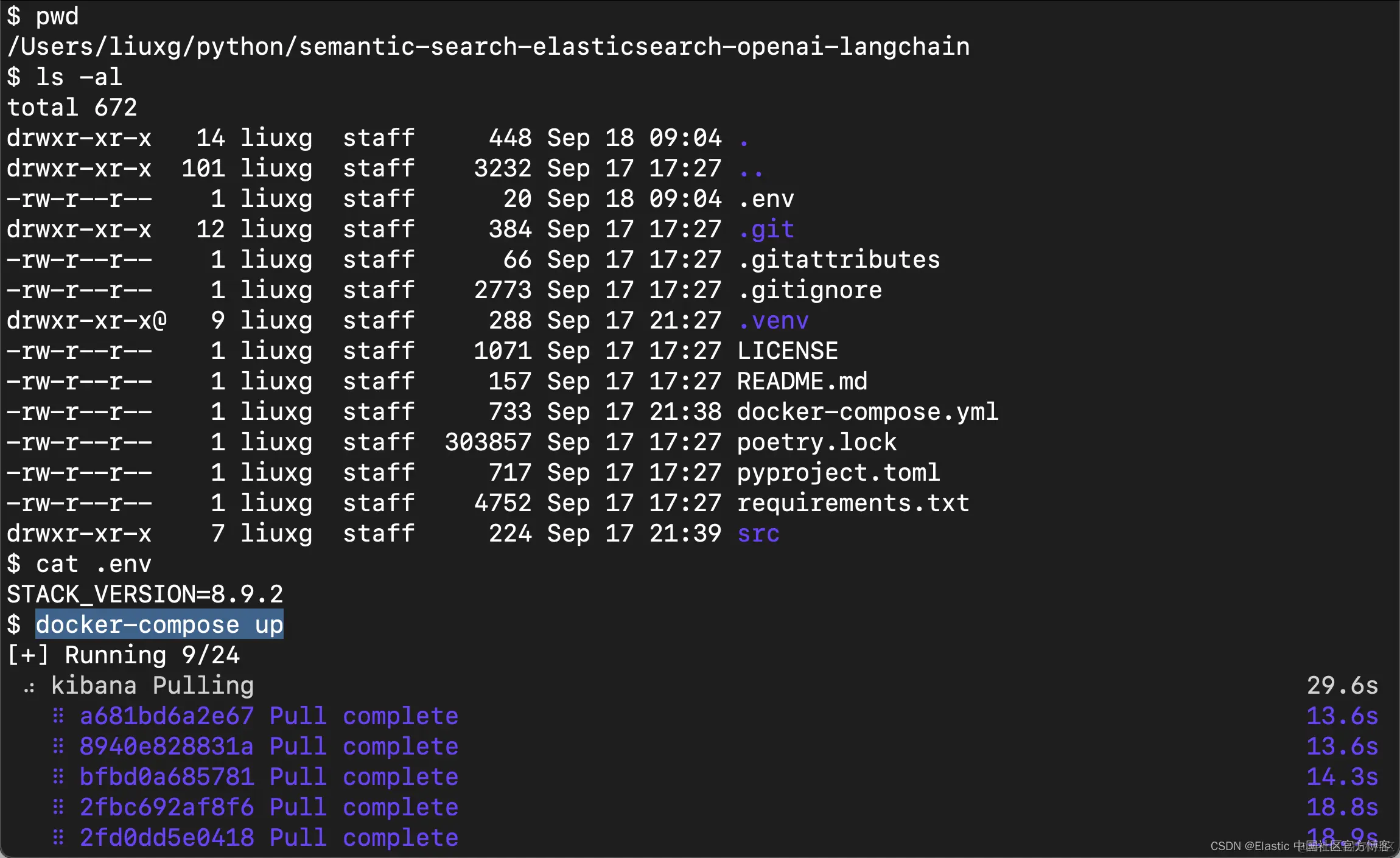Click the docker-compose.yml filename
The width and height of the screenshot is (1400, 858).
pyautogui.click(x=867, y=412)
